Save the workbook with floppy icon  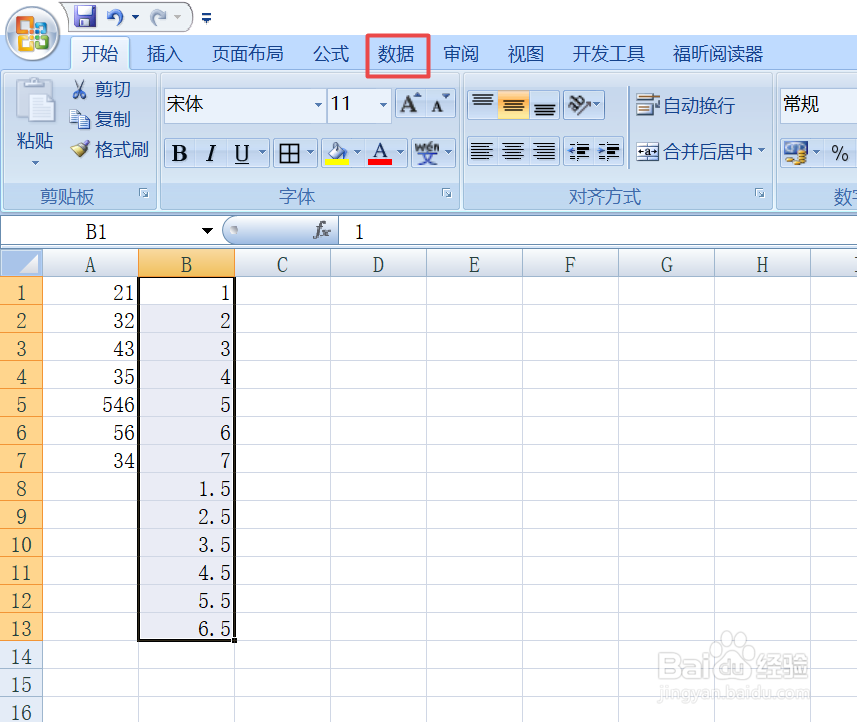[x=85, y=17]
